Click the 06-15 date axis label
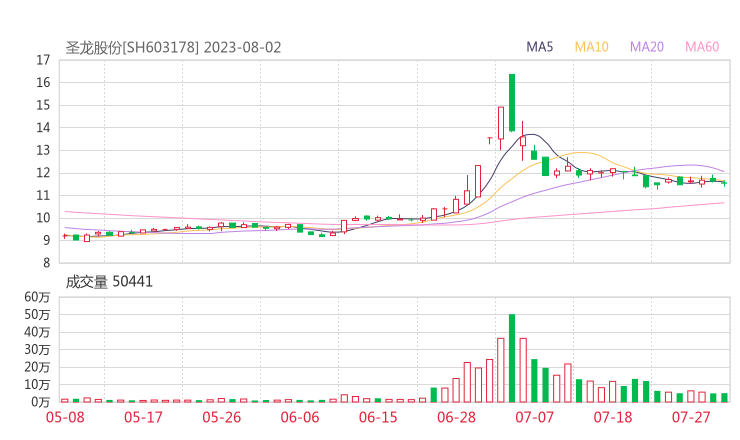Image resolution: width=740 pixels, height=440 pixels. click(378, 417)
